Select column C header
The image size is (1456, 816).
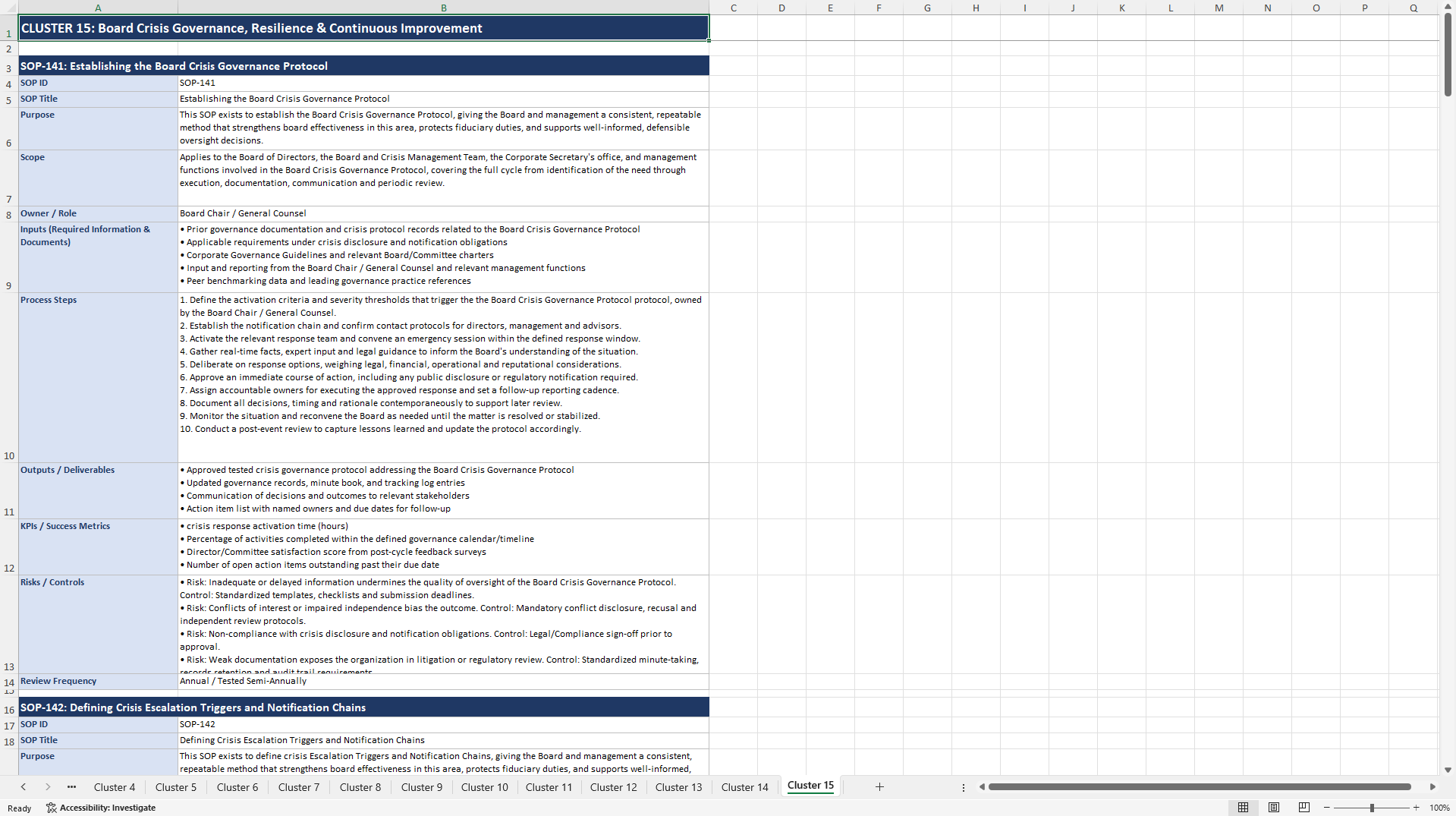734,8
